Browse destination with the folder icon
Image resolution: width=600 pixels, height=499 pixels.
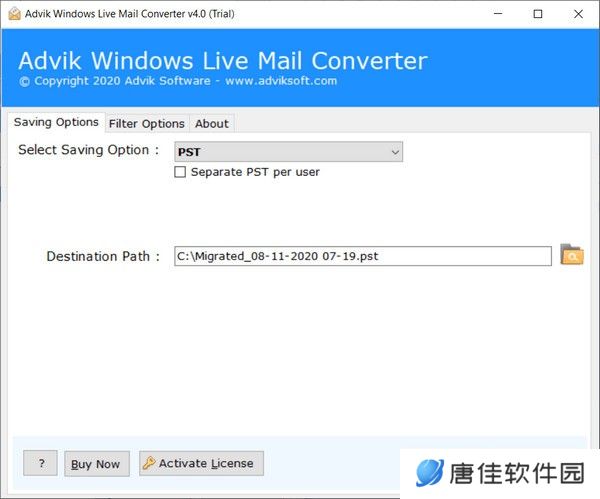(x=572, y=255)
